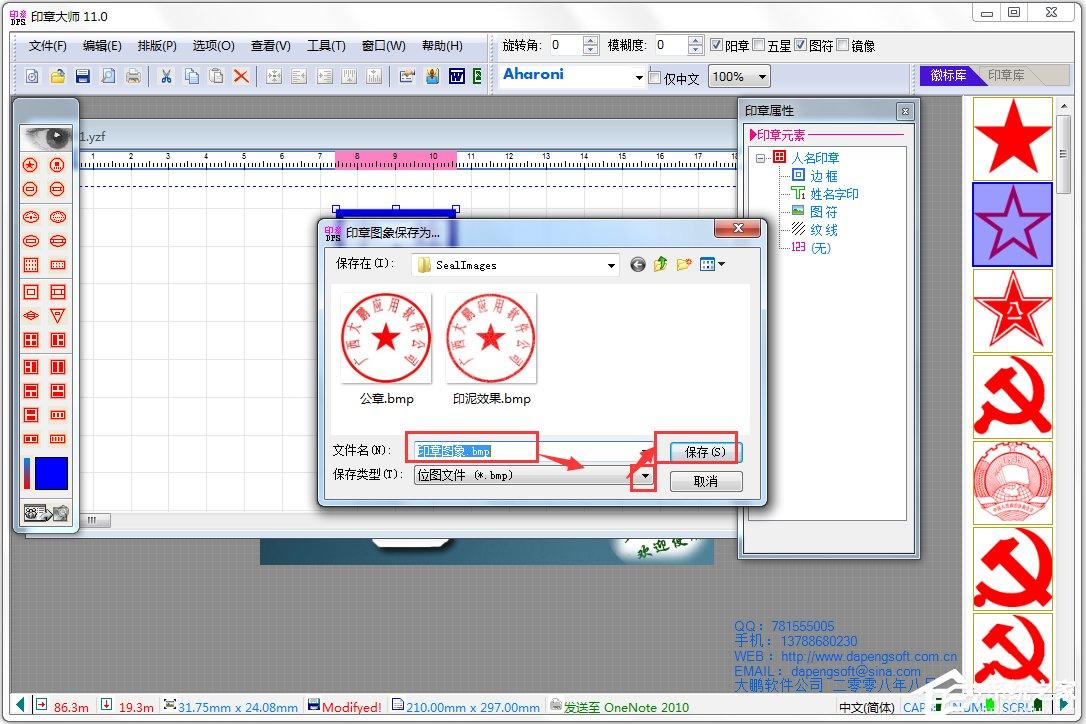Choose the outlined purple star emblem

[x=1012, y=224]
